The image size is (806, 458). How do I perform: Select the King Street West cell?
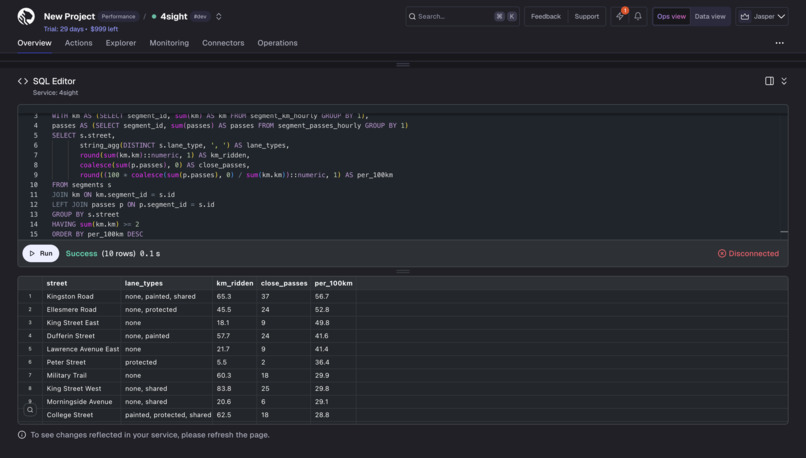click(81, 389)
